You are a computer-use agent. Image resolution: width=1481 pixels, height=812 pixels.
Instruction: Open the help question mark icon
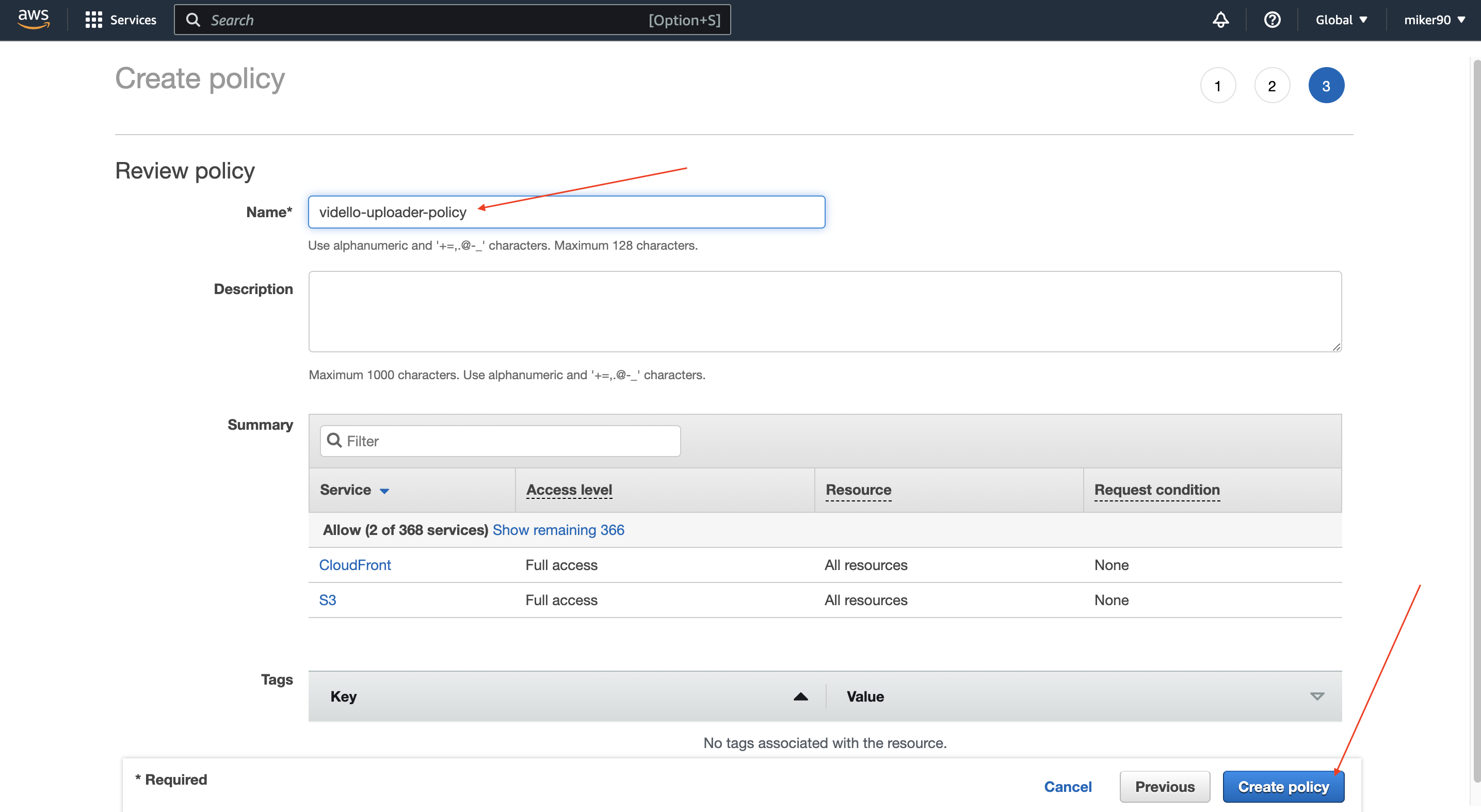point(1271,20)
